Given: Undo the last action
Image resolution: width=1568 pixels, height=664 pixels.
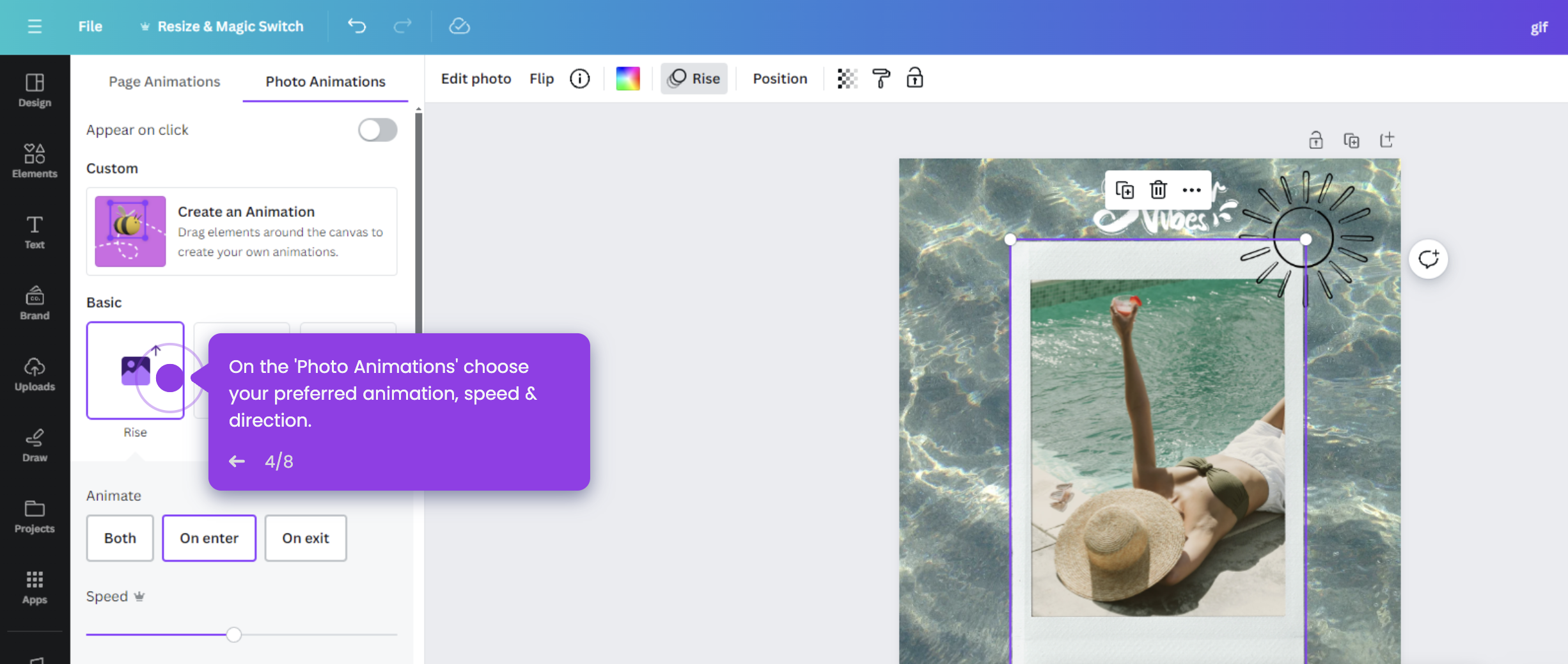Looking at the screenshot, I should point(357,26).
